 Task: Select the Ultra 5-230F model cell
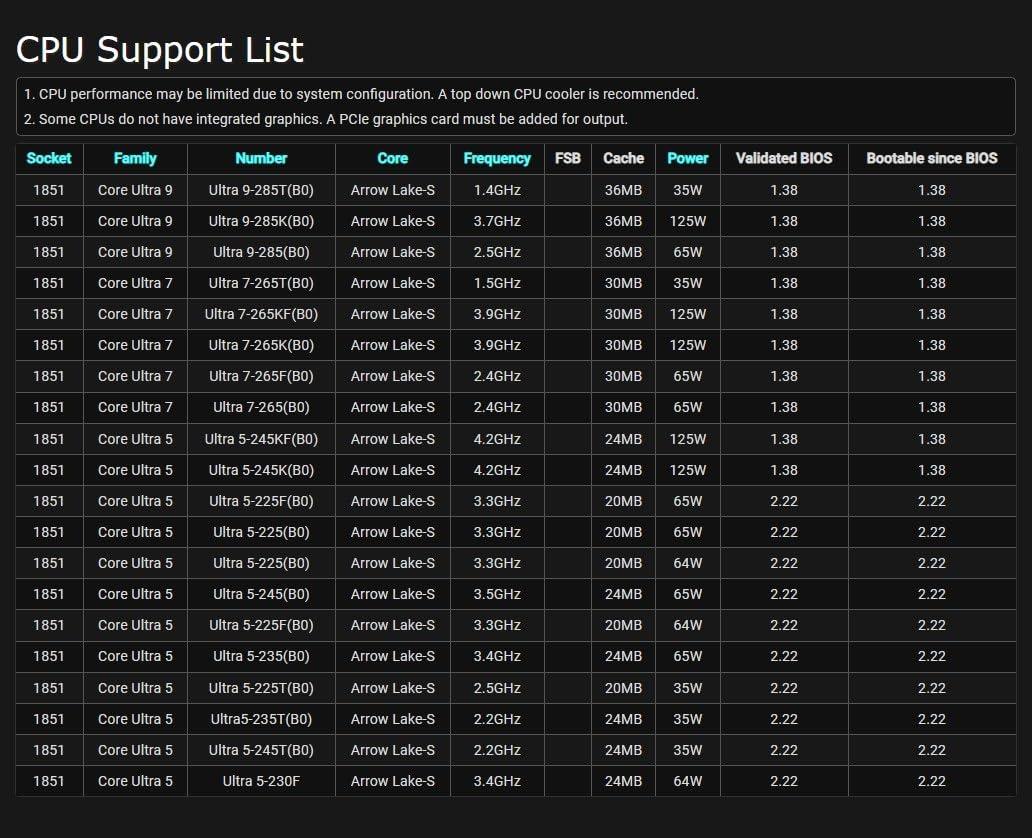pos(261,781)
